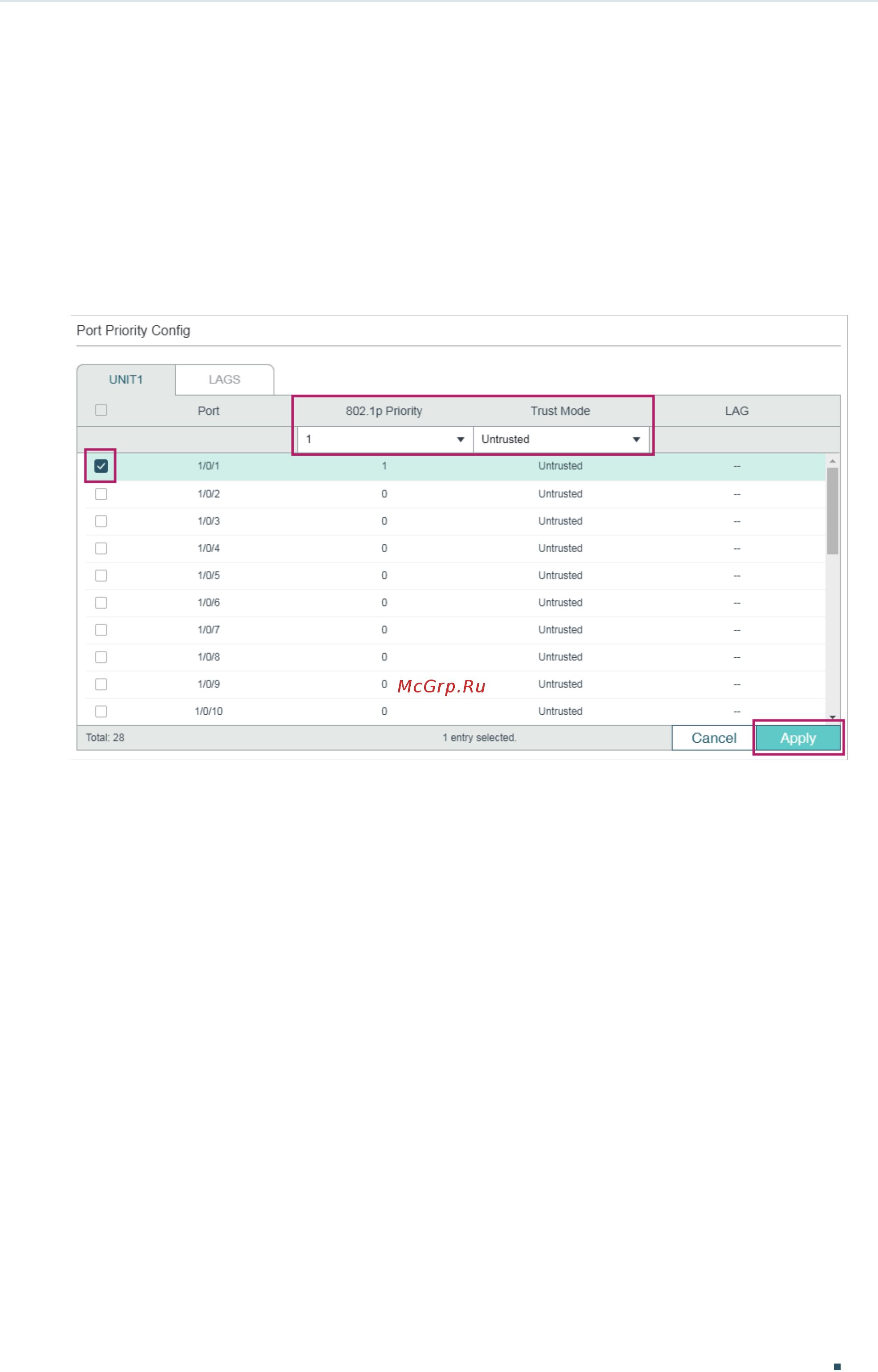Click the Apply button
878x1372 pixels.
point(797,738)
